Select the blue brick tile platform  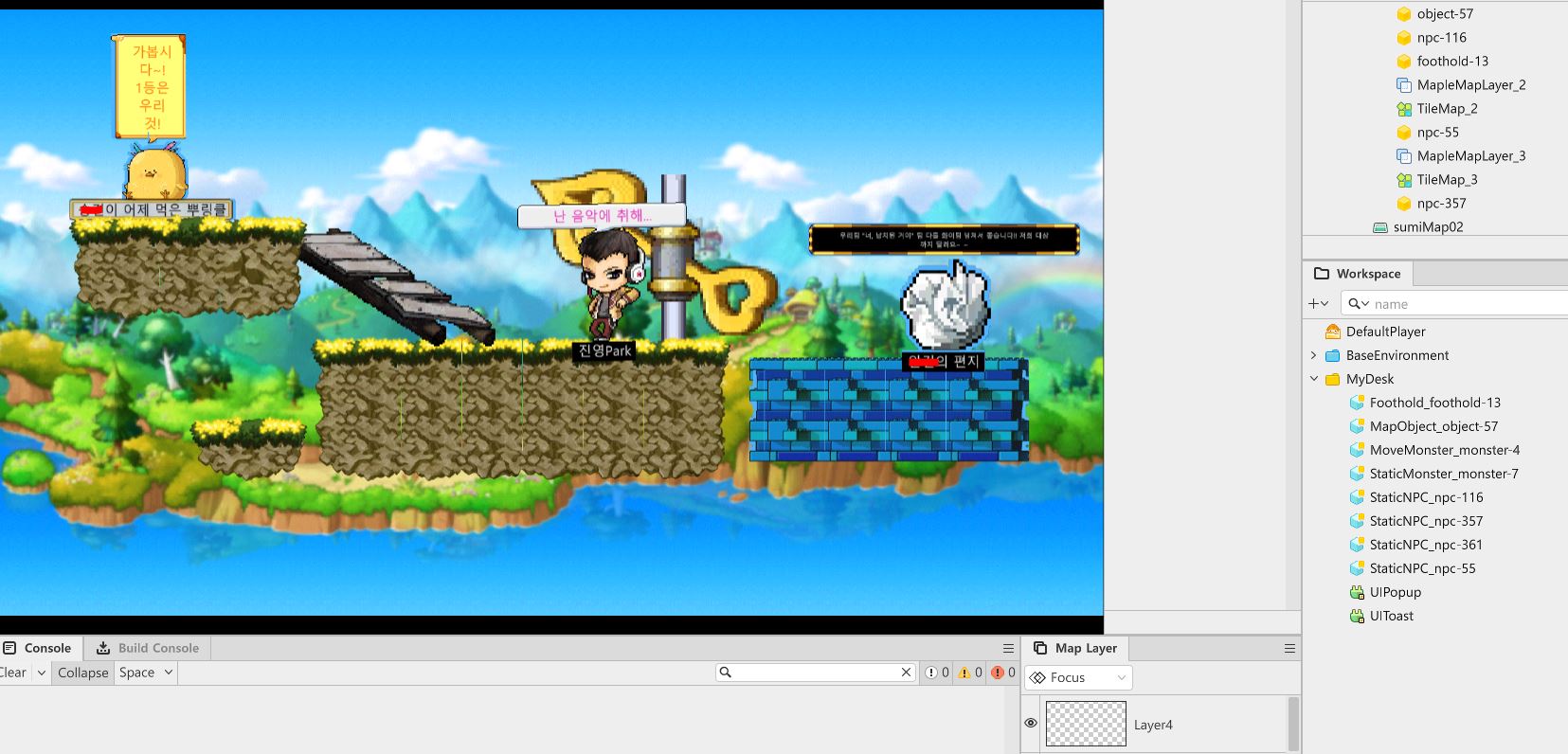point(889,409)
